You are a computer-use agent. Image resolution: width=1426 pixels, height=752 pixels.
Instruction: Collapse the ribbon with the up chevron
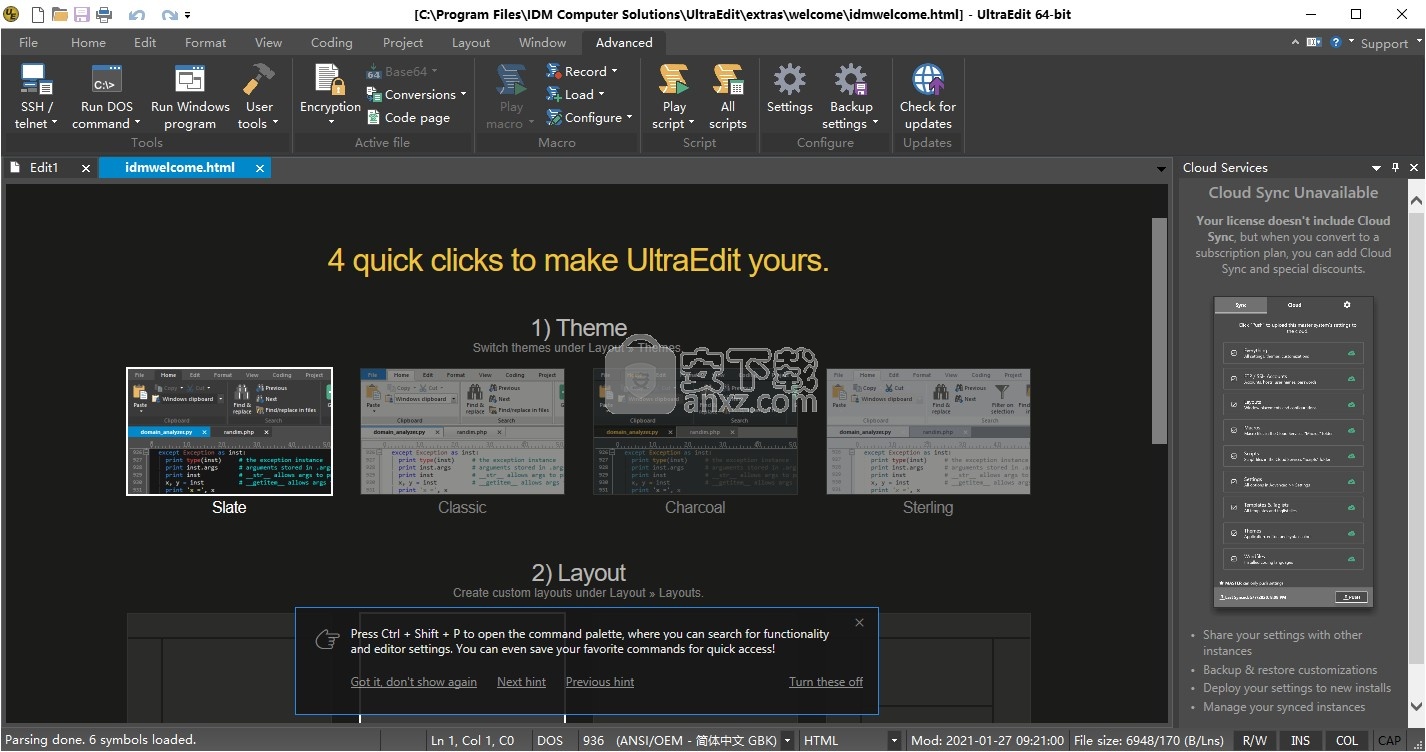click(x=1294, y=42)
